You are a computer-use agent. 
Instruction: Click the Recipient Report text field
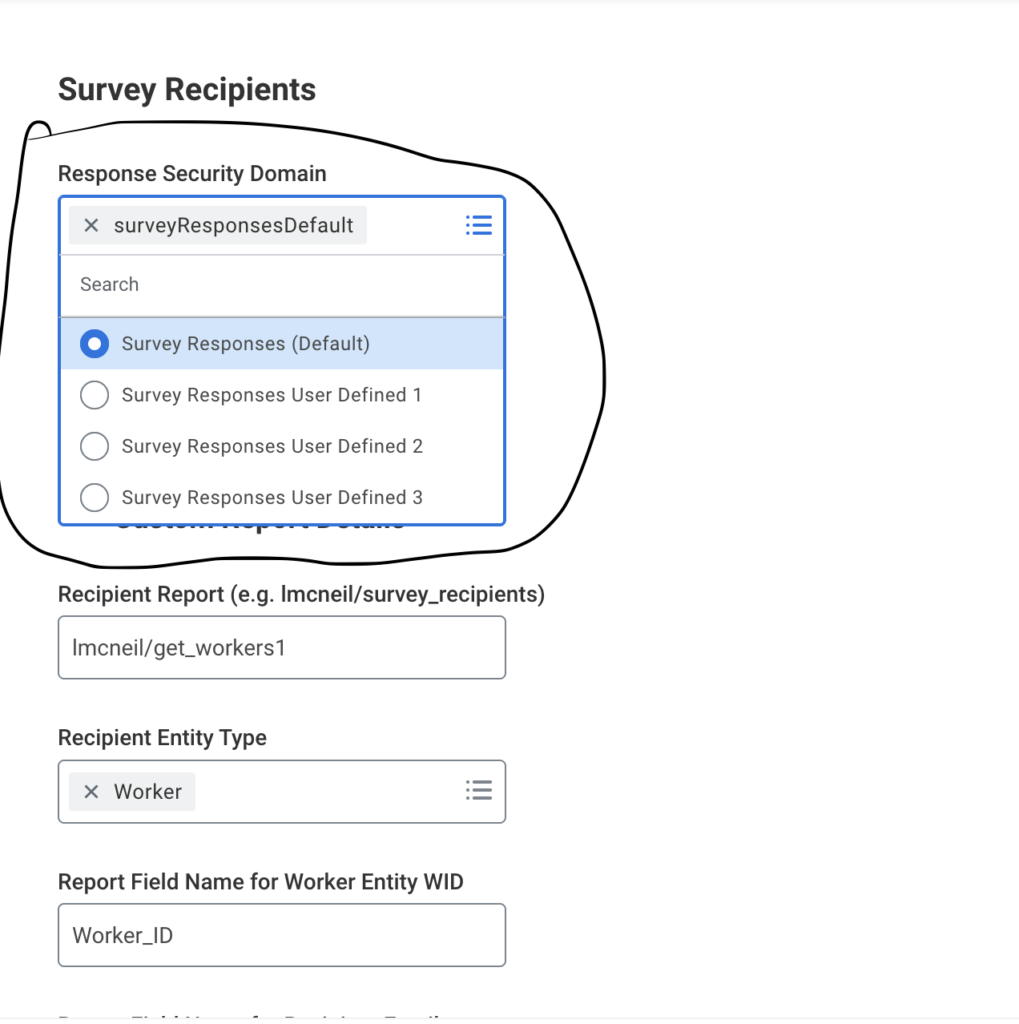coord(282,648)
